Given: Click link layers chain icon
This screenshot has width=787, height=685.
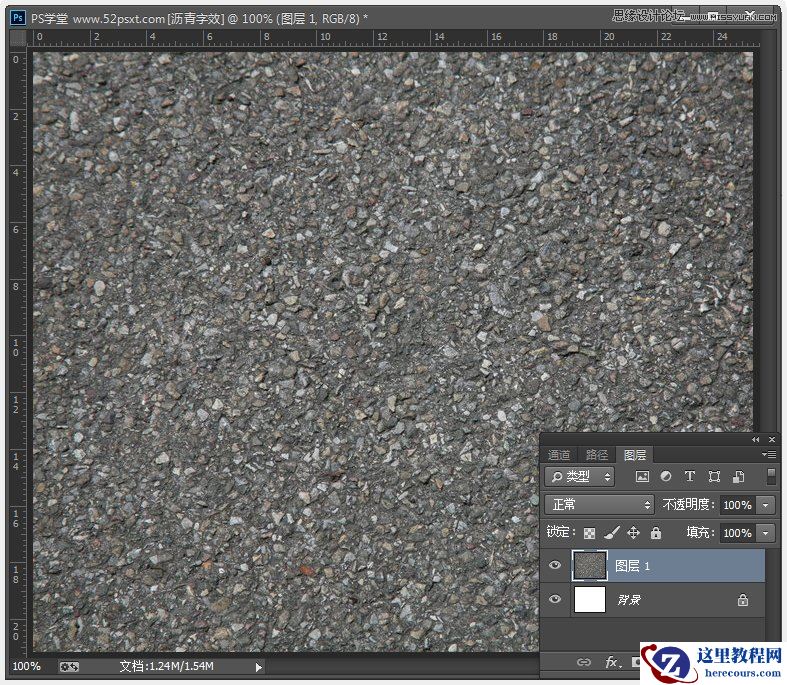Looking at the screenshot, I should (x=583, y=662).
